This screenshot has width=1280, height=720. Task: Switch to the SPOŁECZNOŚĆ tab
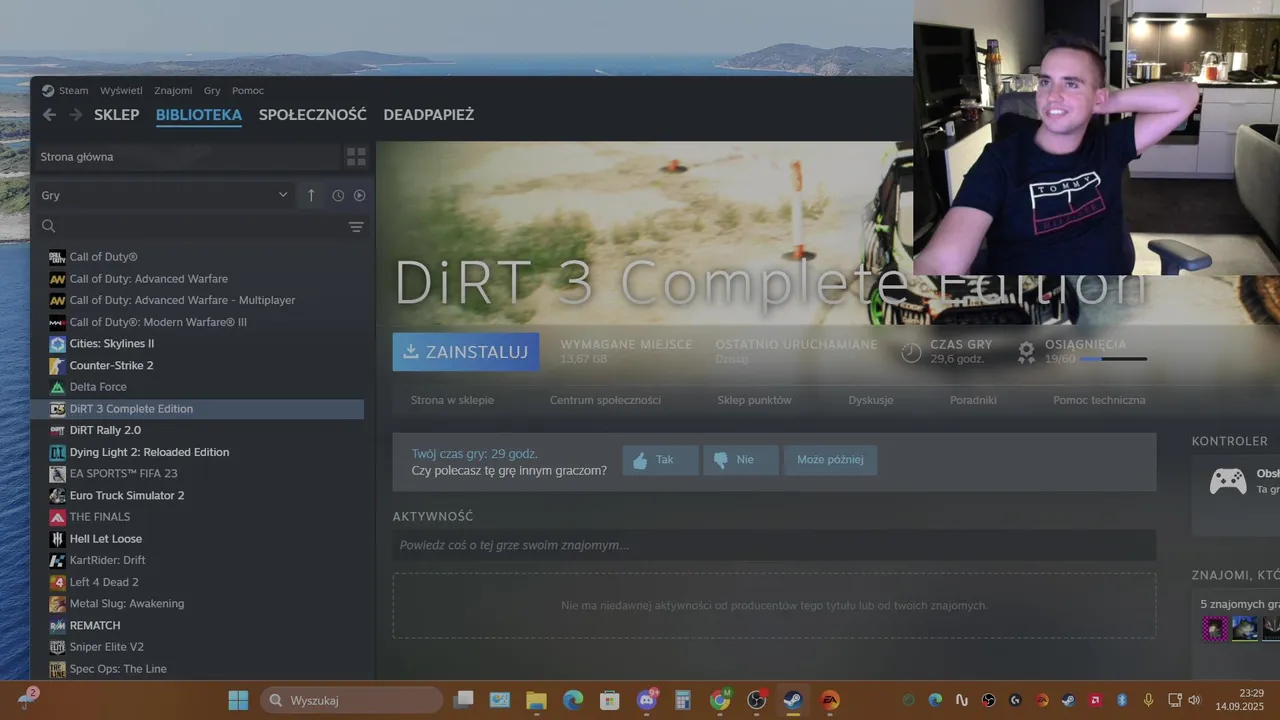(313, 115)
